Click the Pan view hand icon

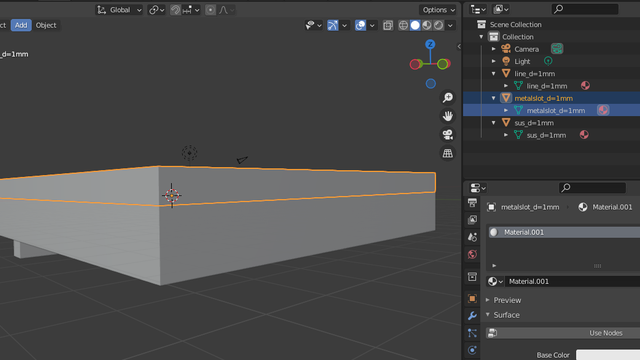click(448, 116)
